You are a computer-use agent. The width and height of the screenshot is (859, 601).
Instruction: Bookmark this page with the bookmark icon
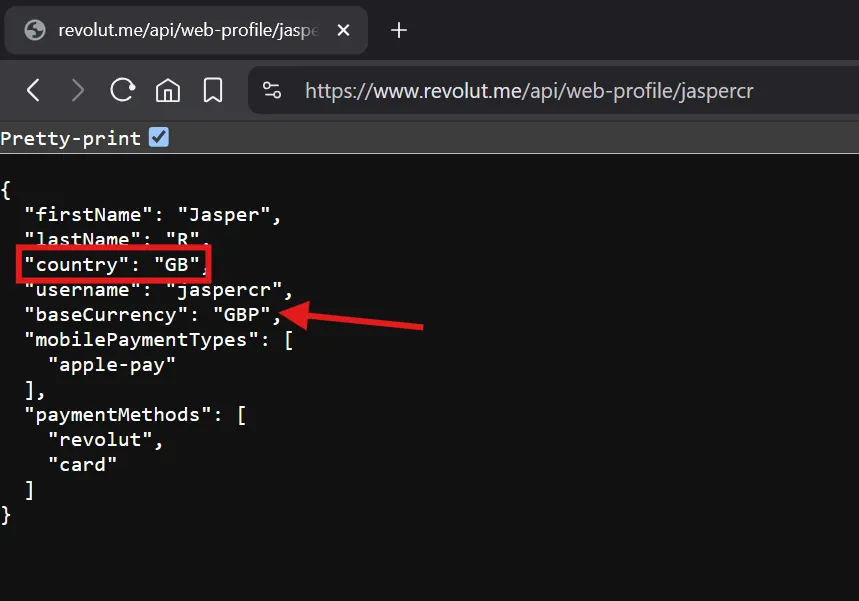click(213, 90)
